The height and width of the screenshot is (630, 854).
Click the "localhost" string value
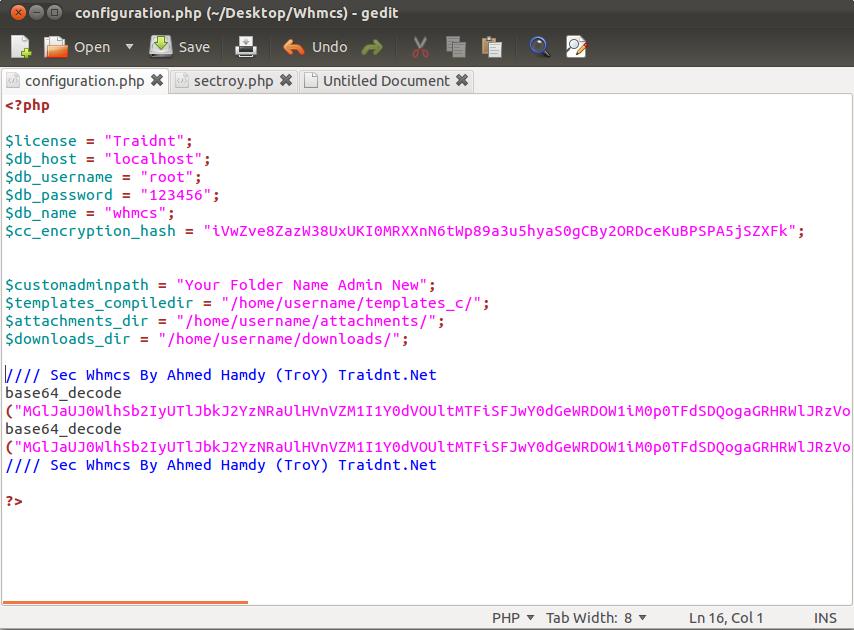(153, 159)
